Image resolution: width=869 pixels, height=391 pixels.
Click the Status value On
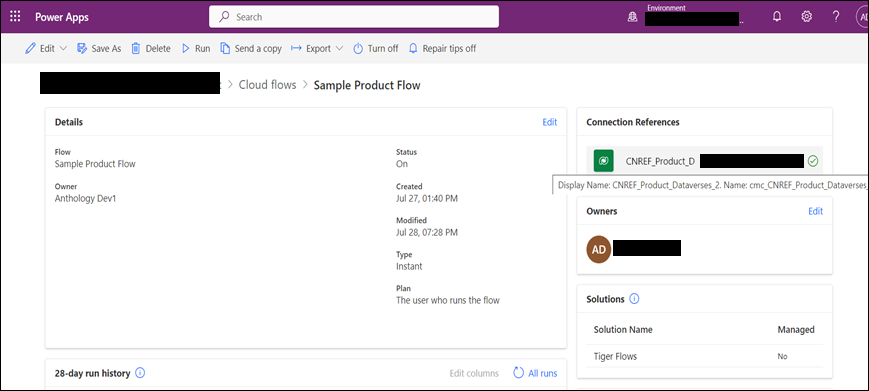[x=402, y=164]
